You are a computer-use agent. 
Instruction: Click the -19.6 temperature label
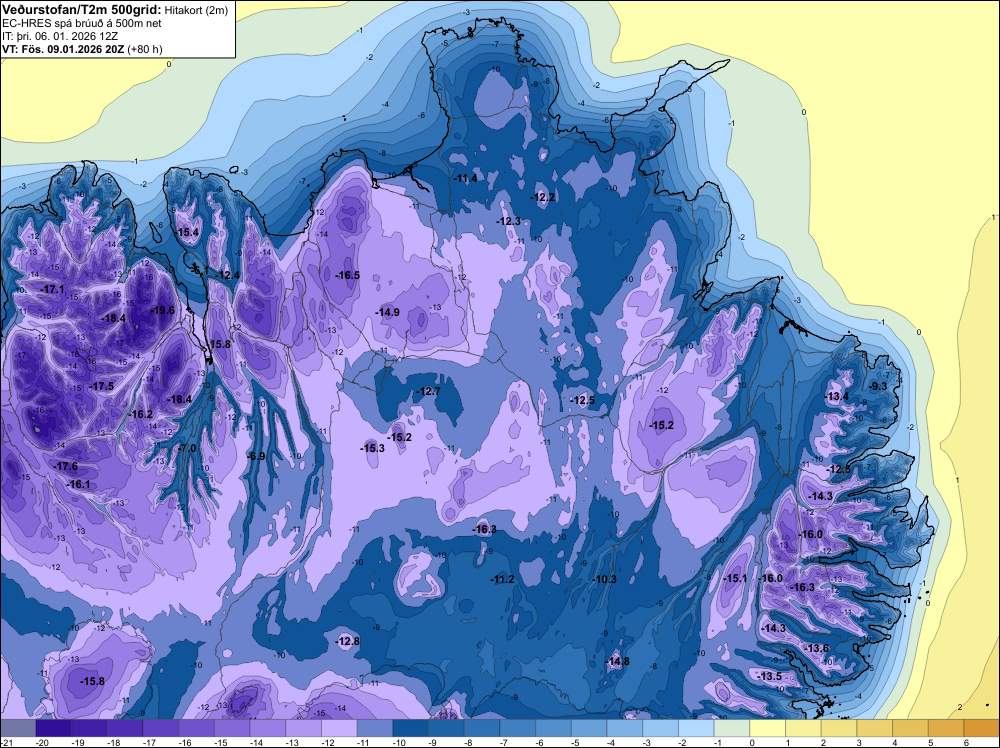click(162, 310)
